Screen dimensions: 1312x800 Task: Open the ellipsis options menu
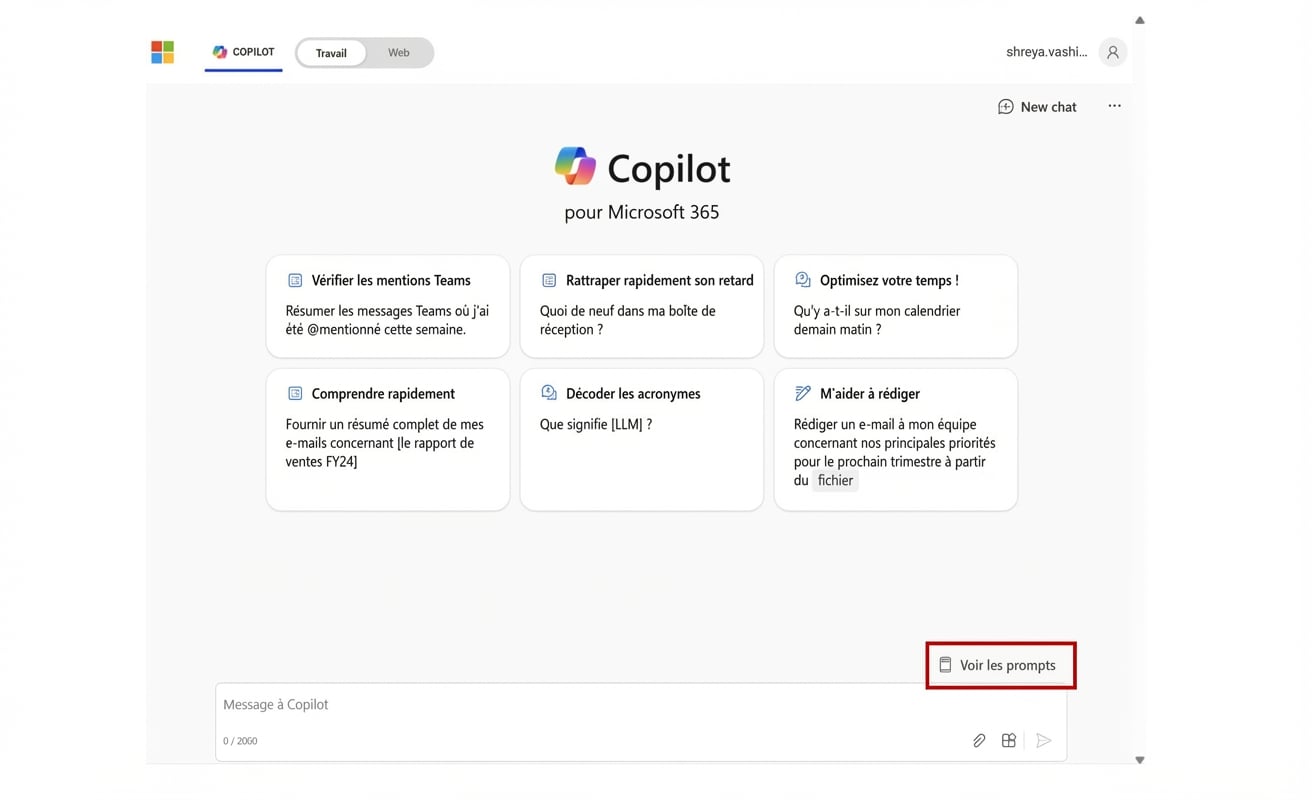point(1114,106)
